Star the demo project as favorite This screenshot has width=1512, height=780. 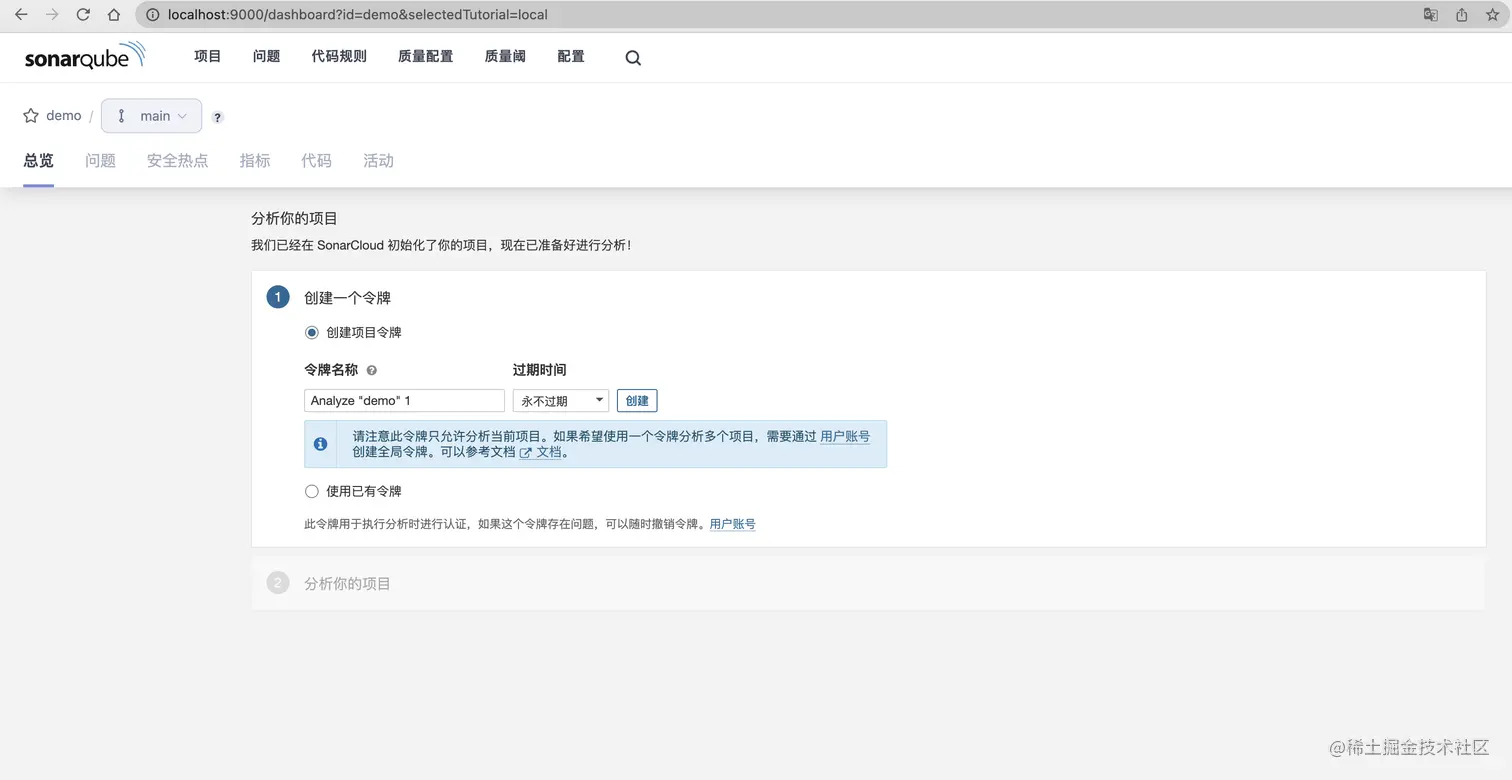click(x=31, y=116)
